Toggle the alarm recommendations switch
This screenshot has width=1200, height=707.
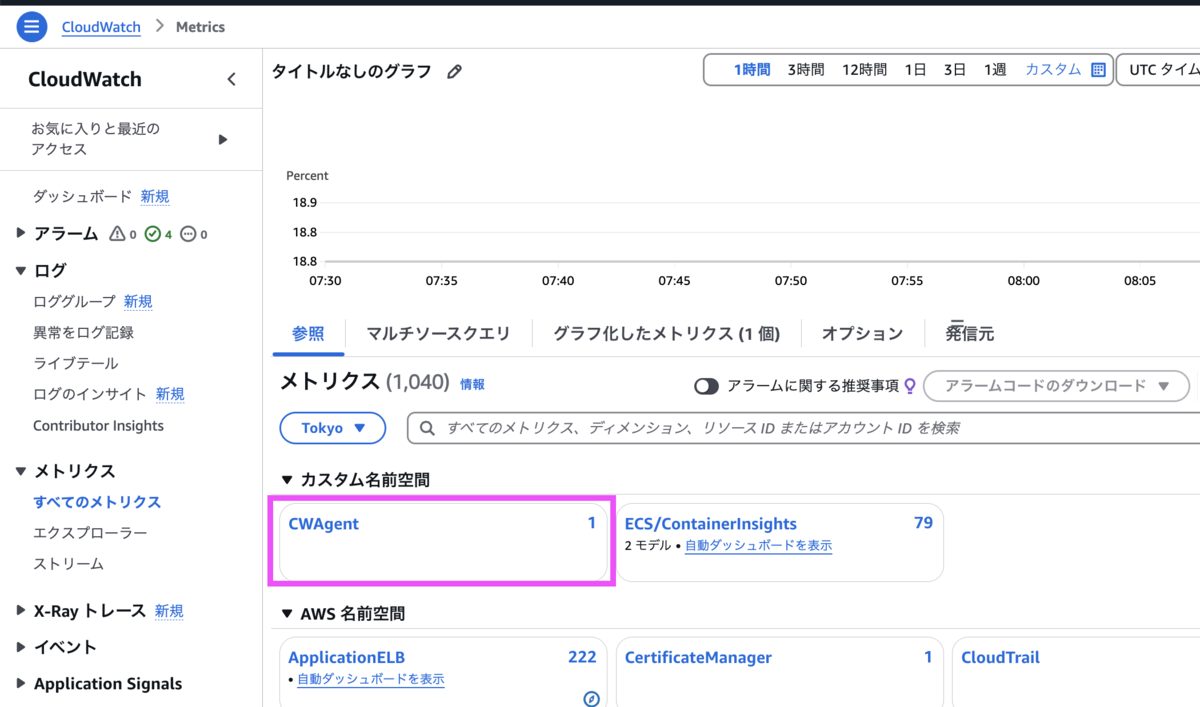click(x=706, y=386)
